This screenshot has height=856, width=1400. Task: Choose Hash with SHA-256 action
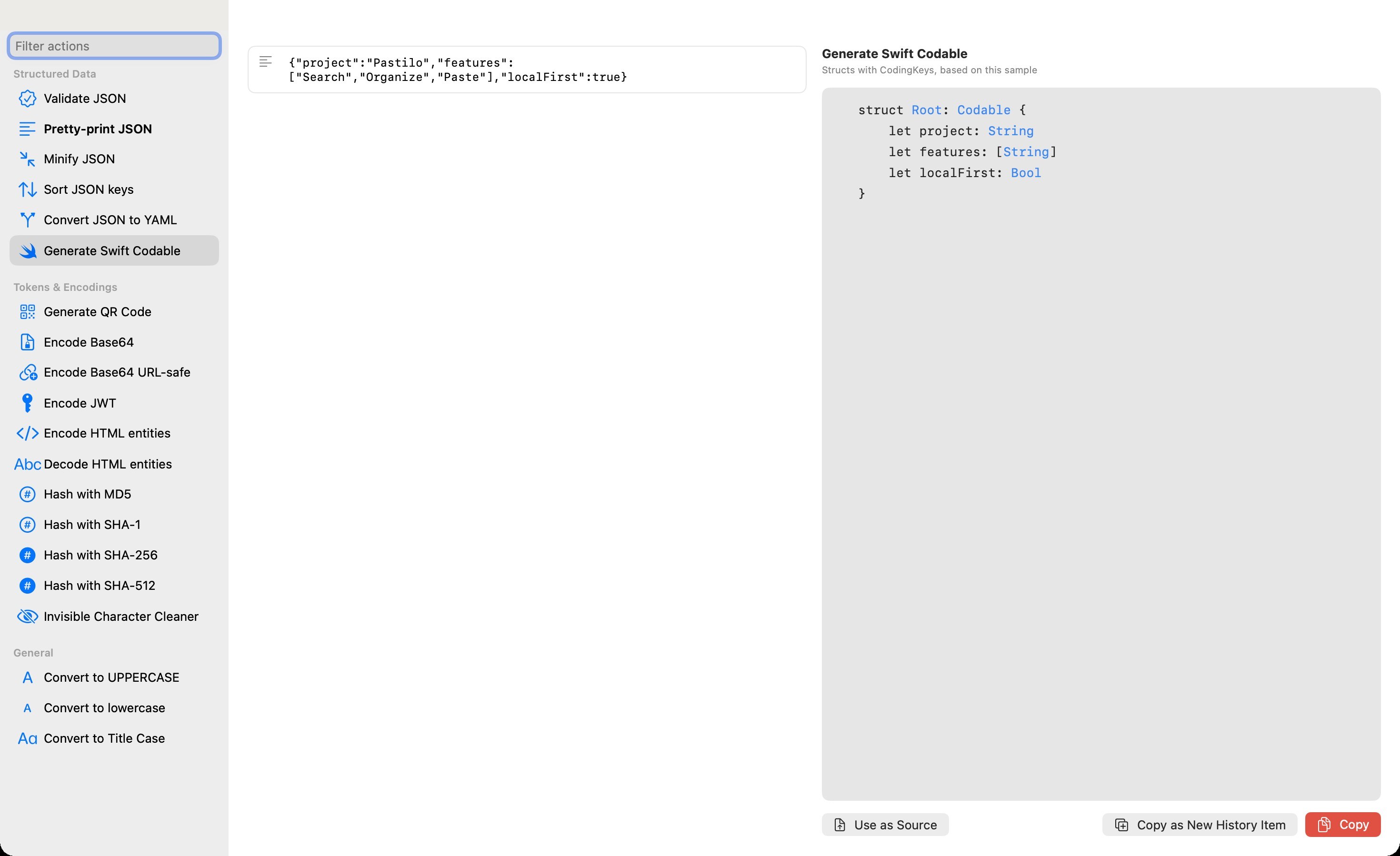tap(114, 555)
